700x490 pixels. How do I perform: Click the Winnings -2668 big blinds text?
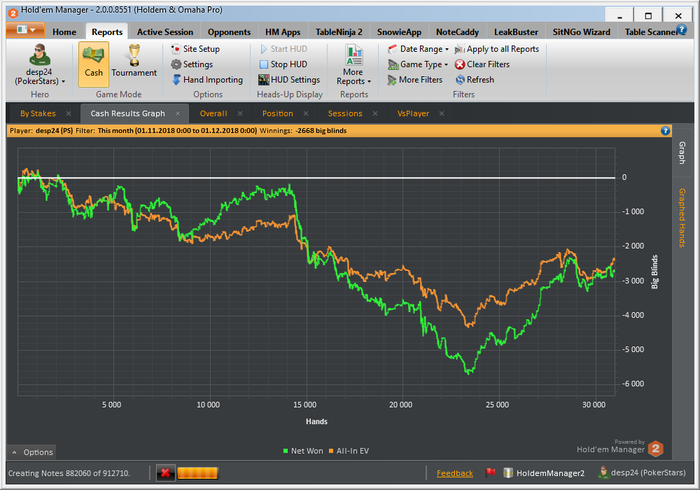click(303, 131)
